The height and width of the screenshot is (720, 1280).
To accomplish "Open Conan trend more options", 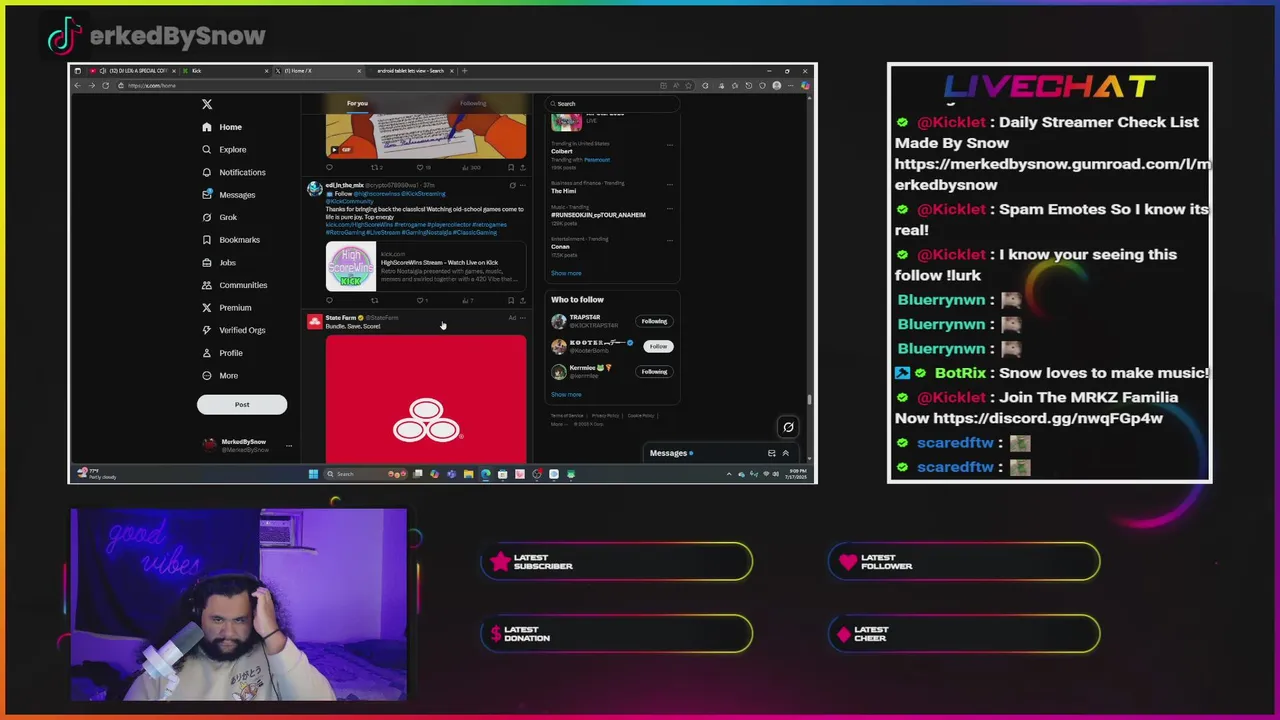I will [x=670, y=239].
